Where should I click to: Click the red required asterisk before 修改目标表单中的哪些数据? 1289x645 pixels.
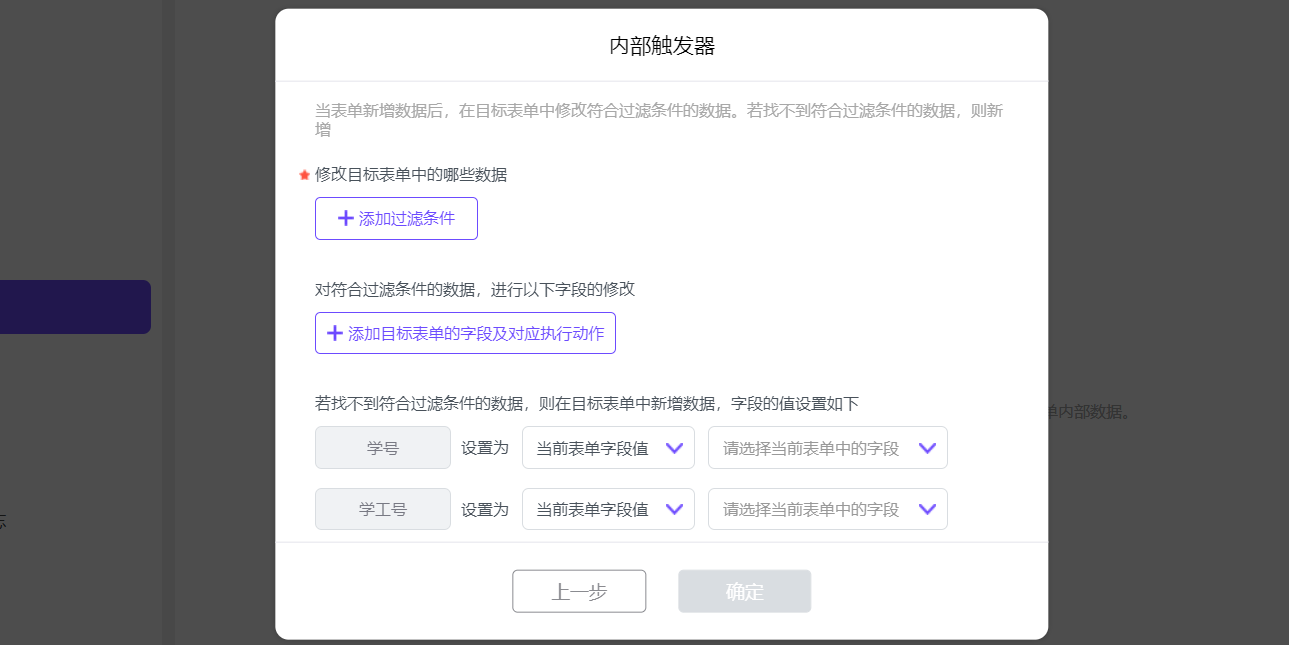(304, 175)
